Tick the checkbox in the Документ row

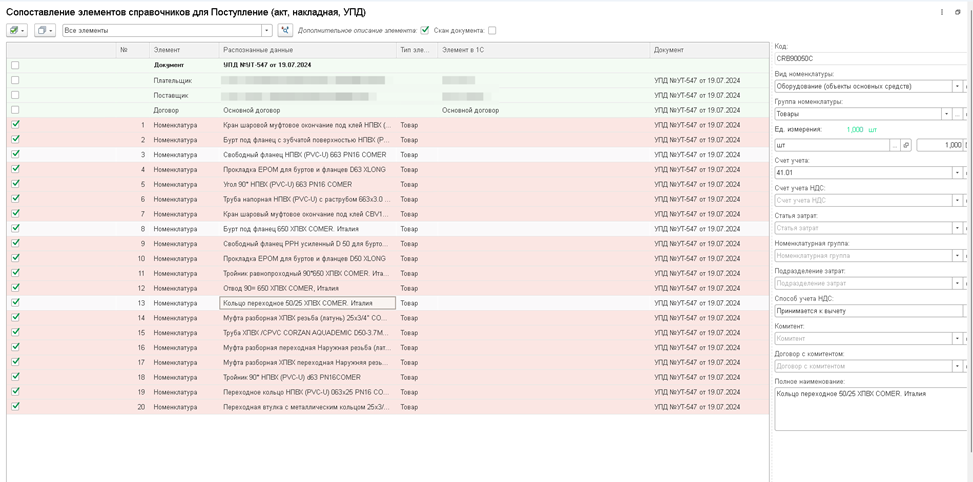point(16,65)
